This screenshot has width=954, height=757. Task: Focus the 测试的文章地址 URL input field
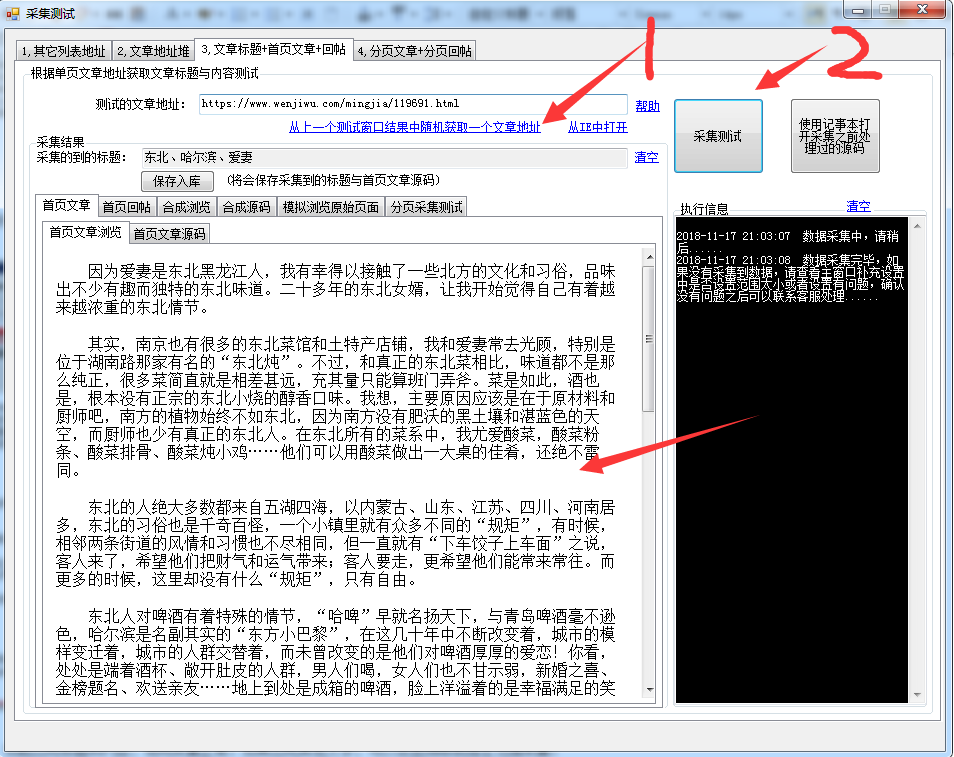point(413,103)
